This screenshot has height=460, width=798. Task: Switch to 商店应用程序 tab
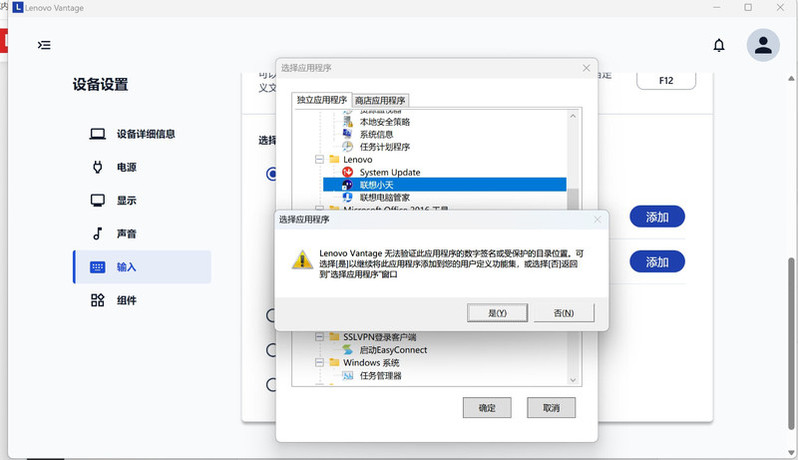click(x=380, y=100)
